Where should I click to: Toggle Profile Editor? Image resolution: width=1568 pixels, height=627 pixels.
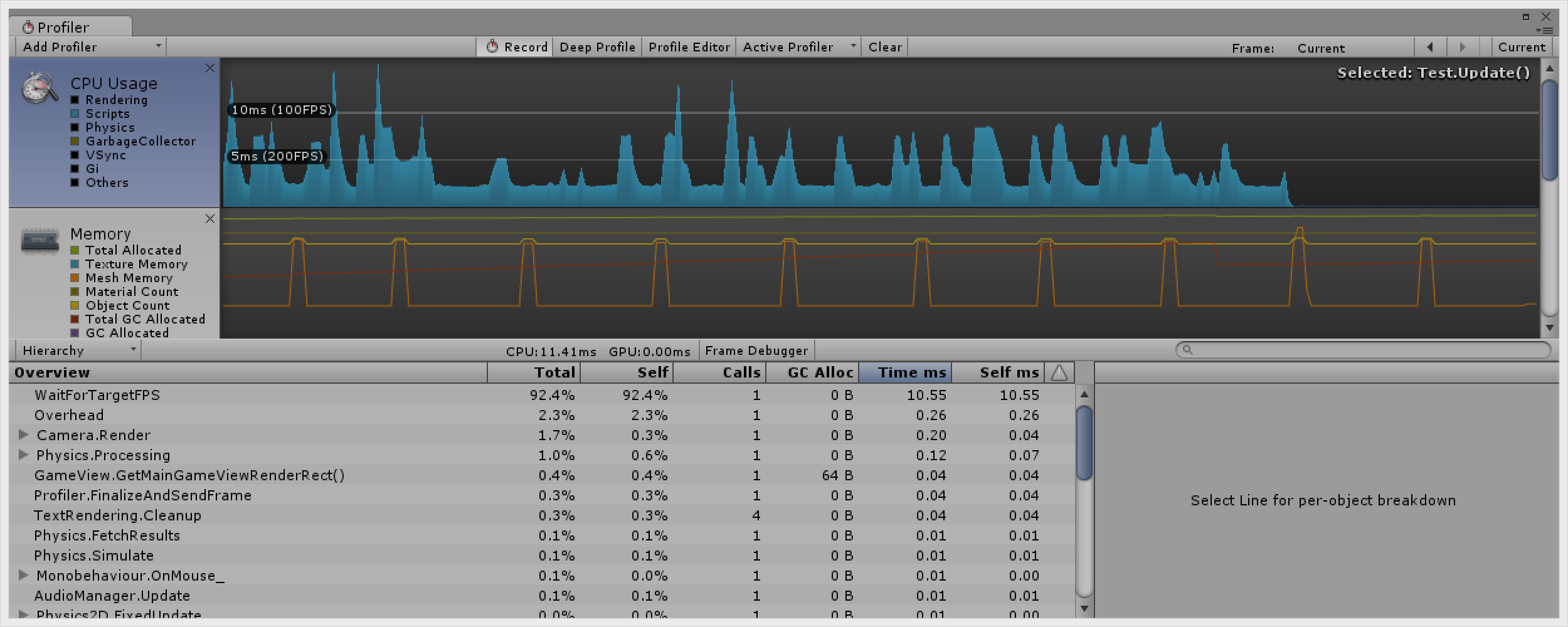[689, 47]
